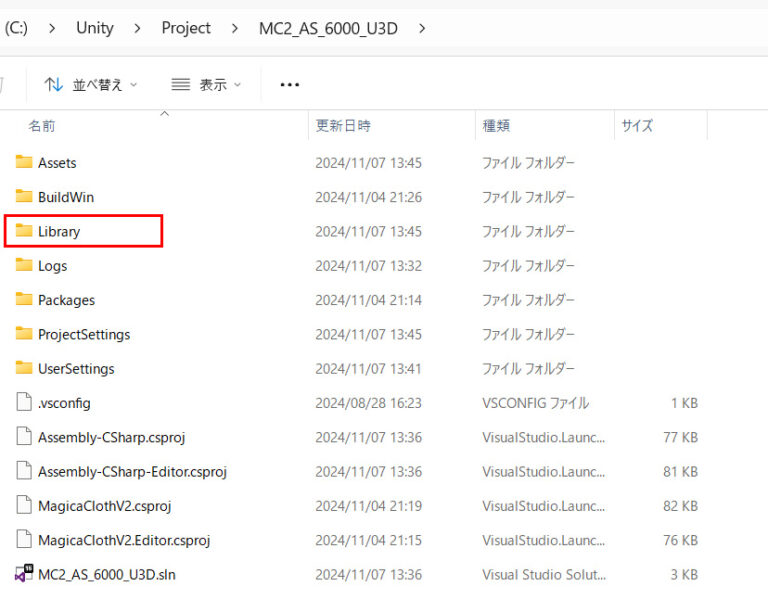
Task: Select the ProjectSettings folder name
Action: (x=84, y=334)
